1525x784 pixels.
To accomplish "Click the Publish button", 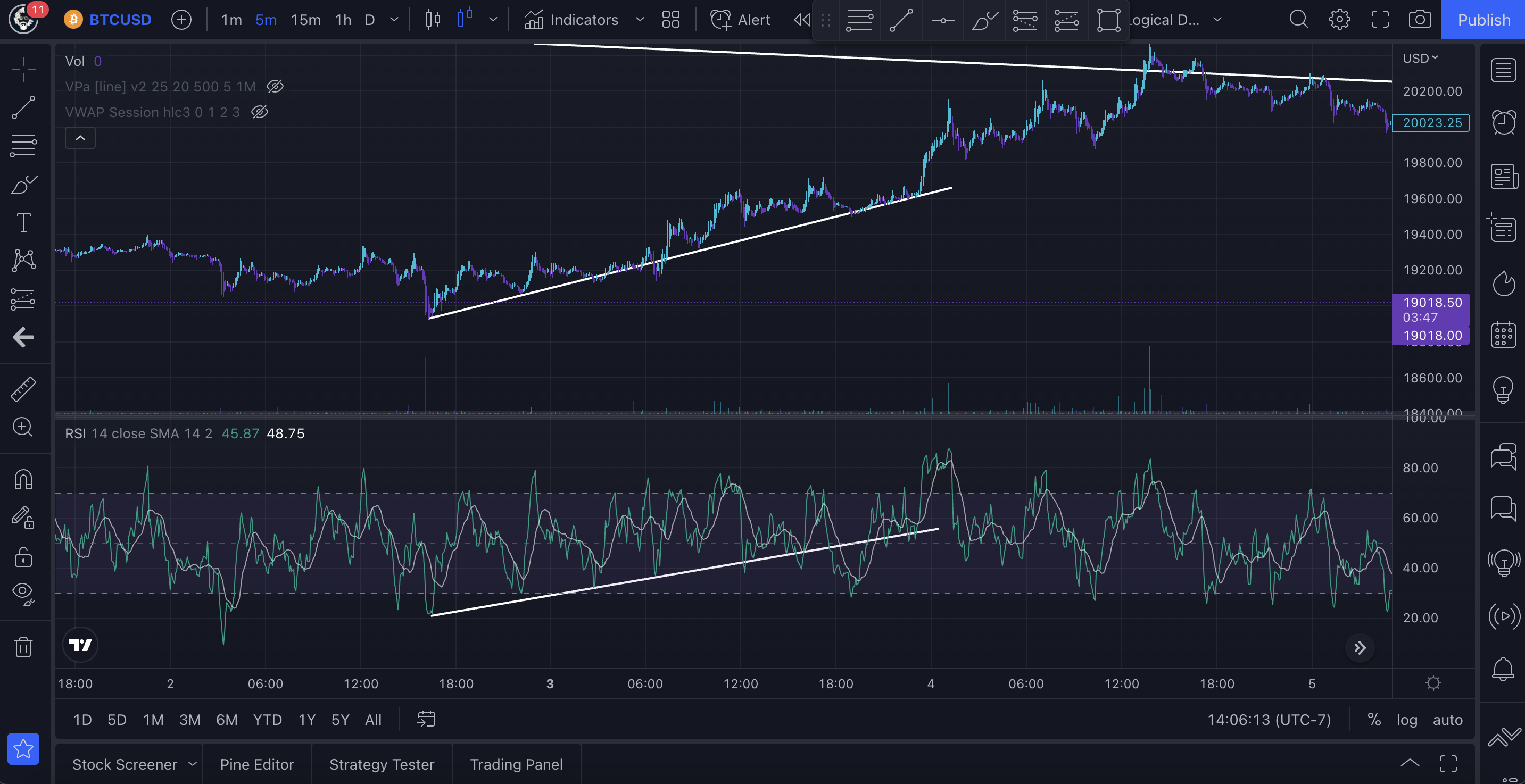I will [1483, 20].
